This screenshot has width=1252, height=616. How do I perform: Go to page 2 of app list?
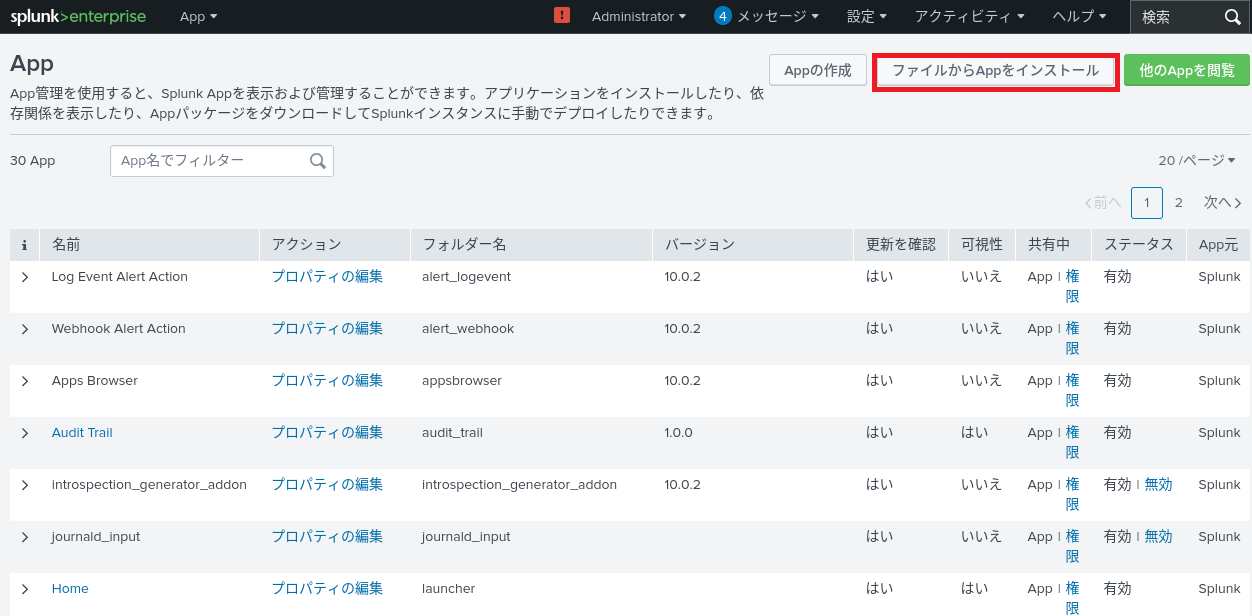pos(1178,203)
